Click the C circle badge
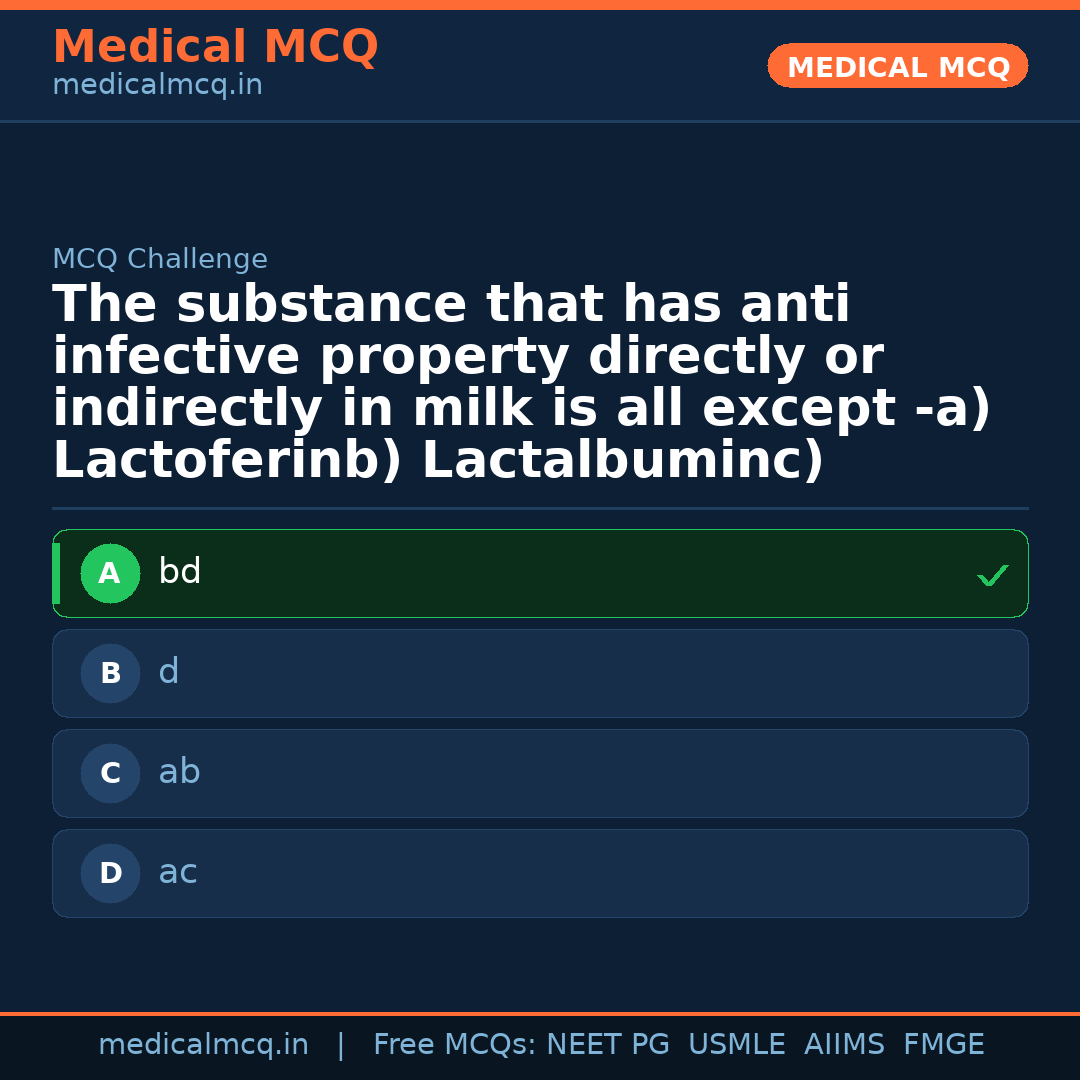 point(110,774)
